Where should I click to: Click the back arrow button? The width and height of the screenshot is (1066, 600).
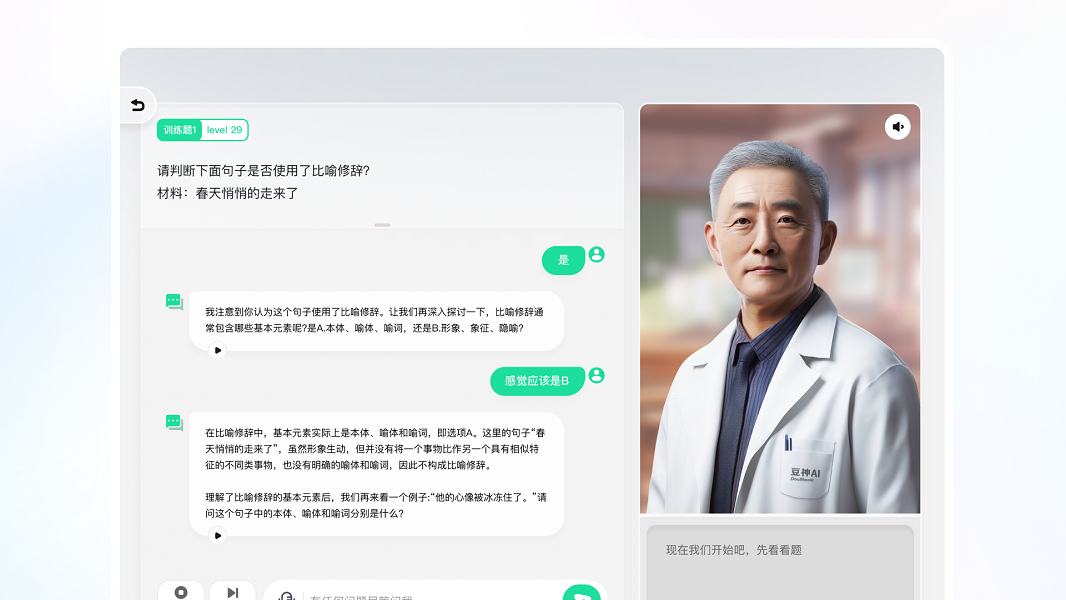pos(138,105)
